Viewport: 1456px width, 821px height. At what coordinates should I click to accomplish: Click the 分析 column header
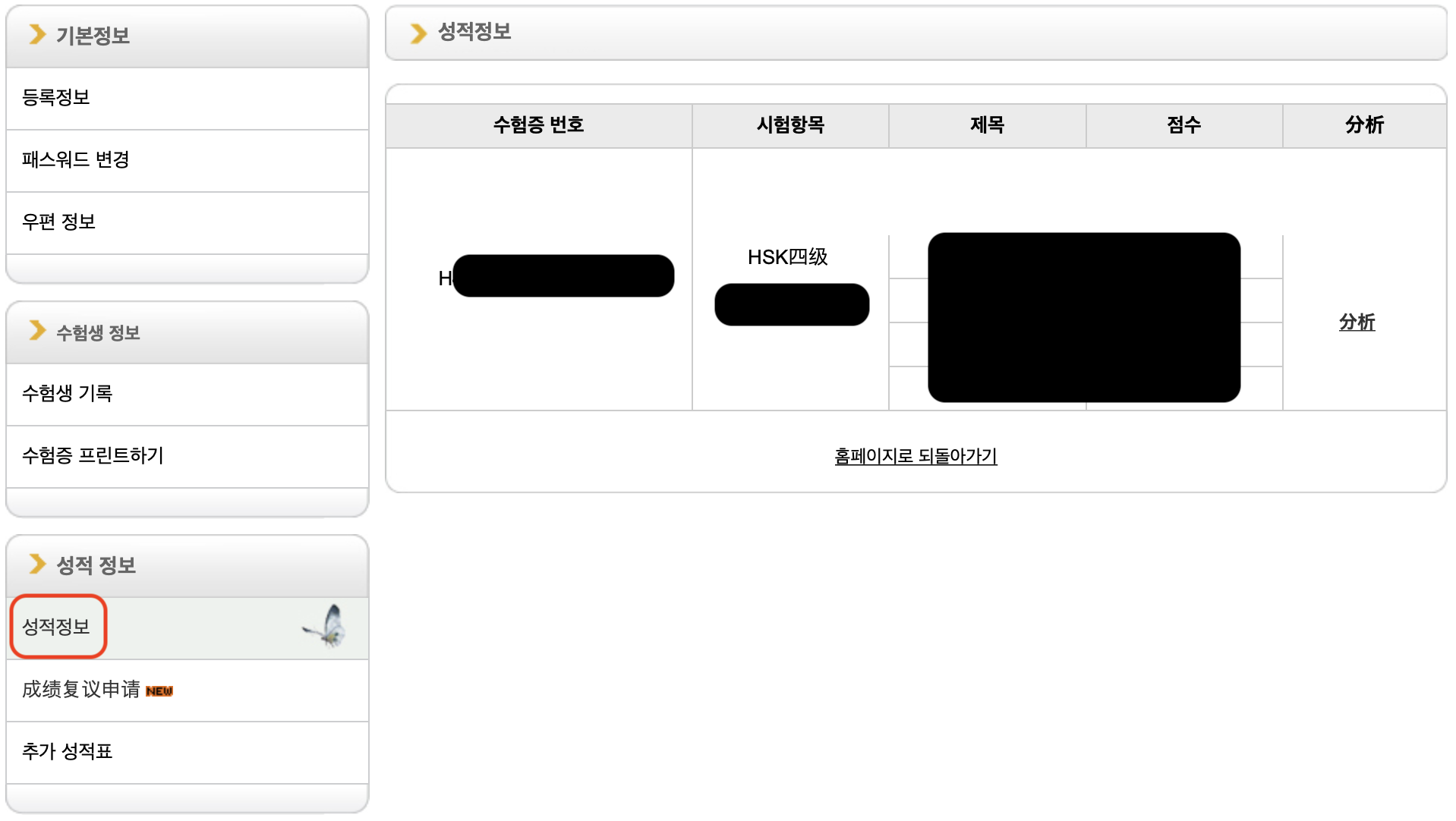coord(1364,125)
